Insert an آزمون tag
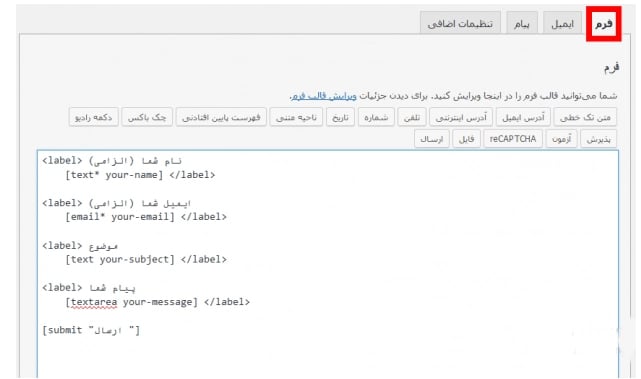Viewport: 641px width, 379px height. (x=562, y=139)
